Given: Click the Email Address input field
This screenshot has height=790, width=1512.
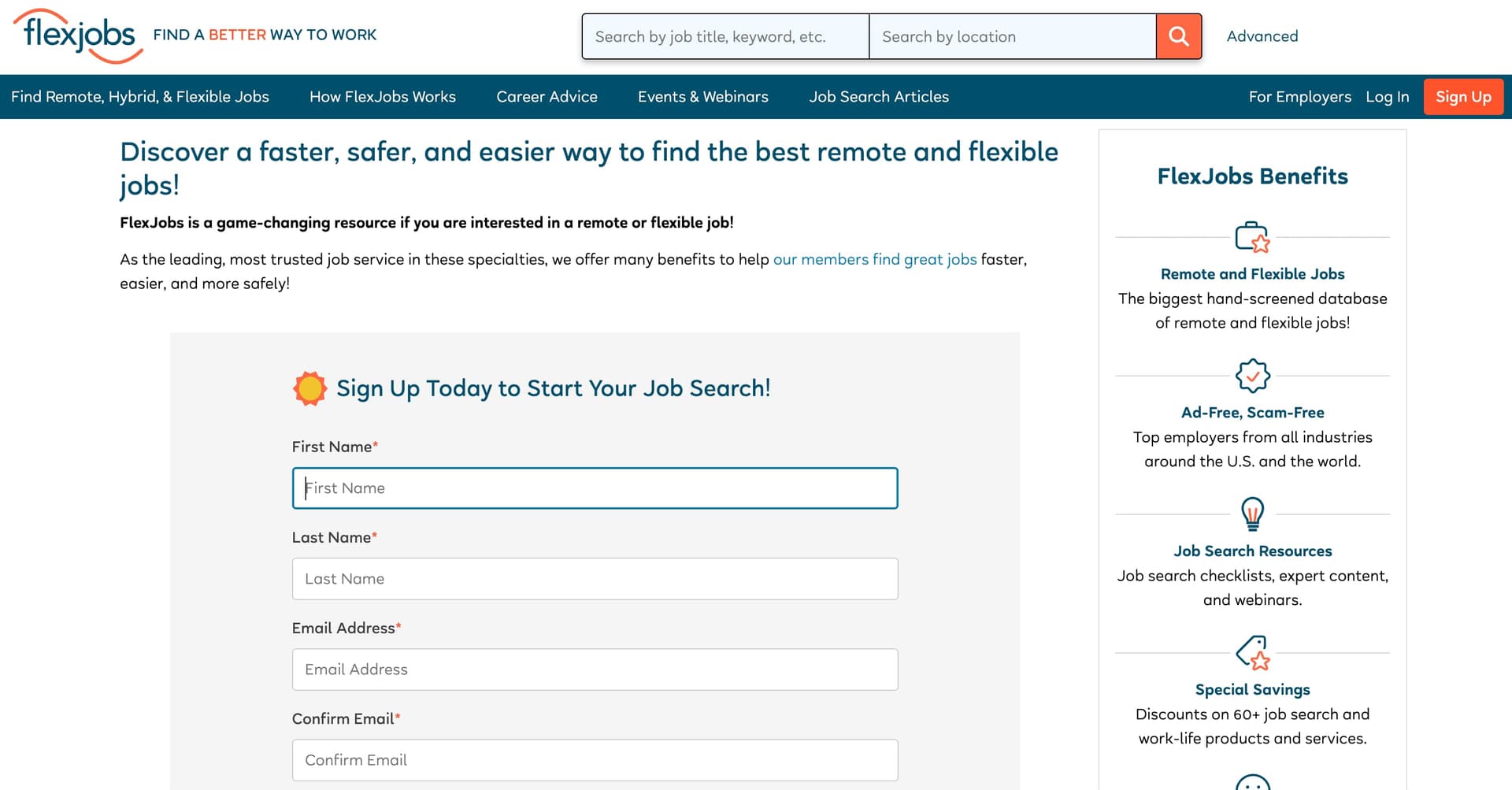Looking at the screenshot, I should tap(595, 669).
